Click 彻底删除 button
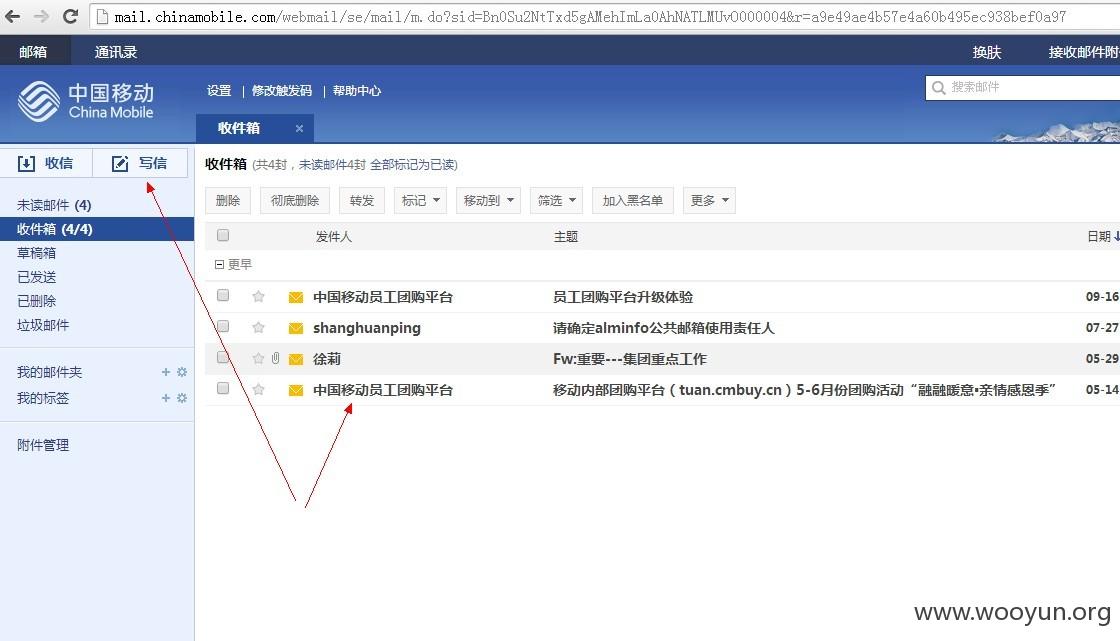Viewport: 1120px width, 641px height. click(x=295, y=200)
